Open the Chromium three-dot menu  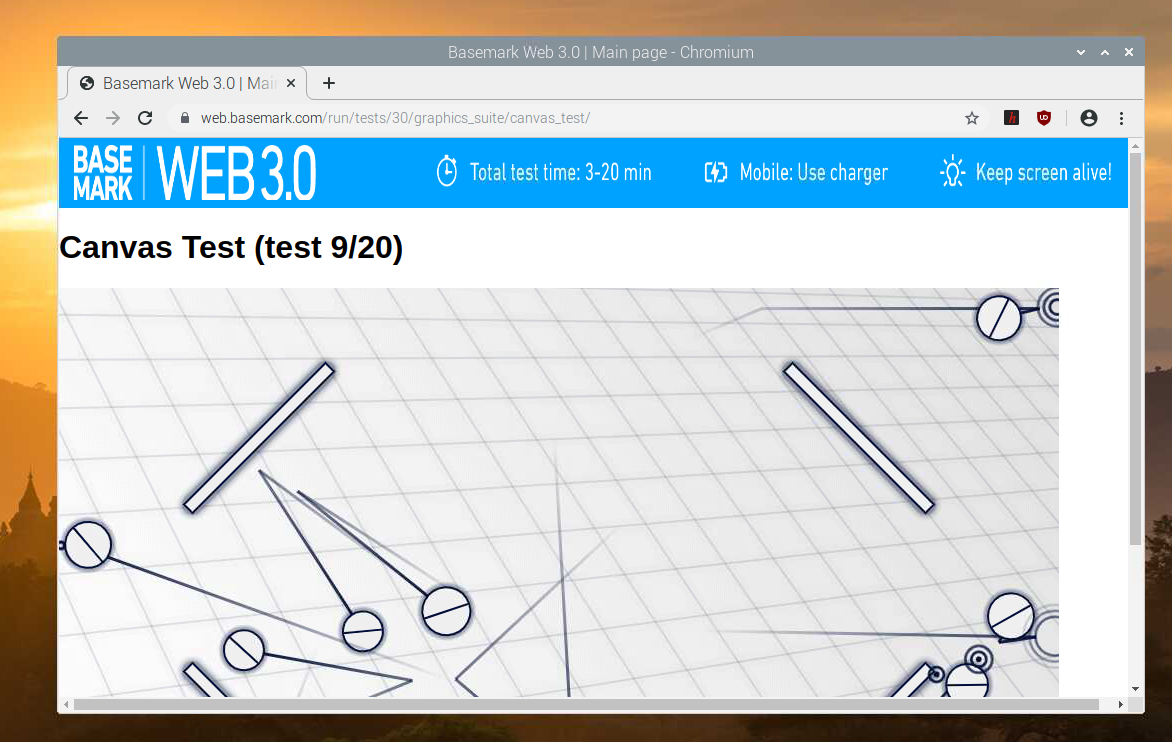[x=1121, y=118]
